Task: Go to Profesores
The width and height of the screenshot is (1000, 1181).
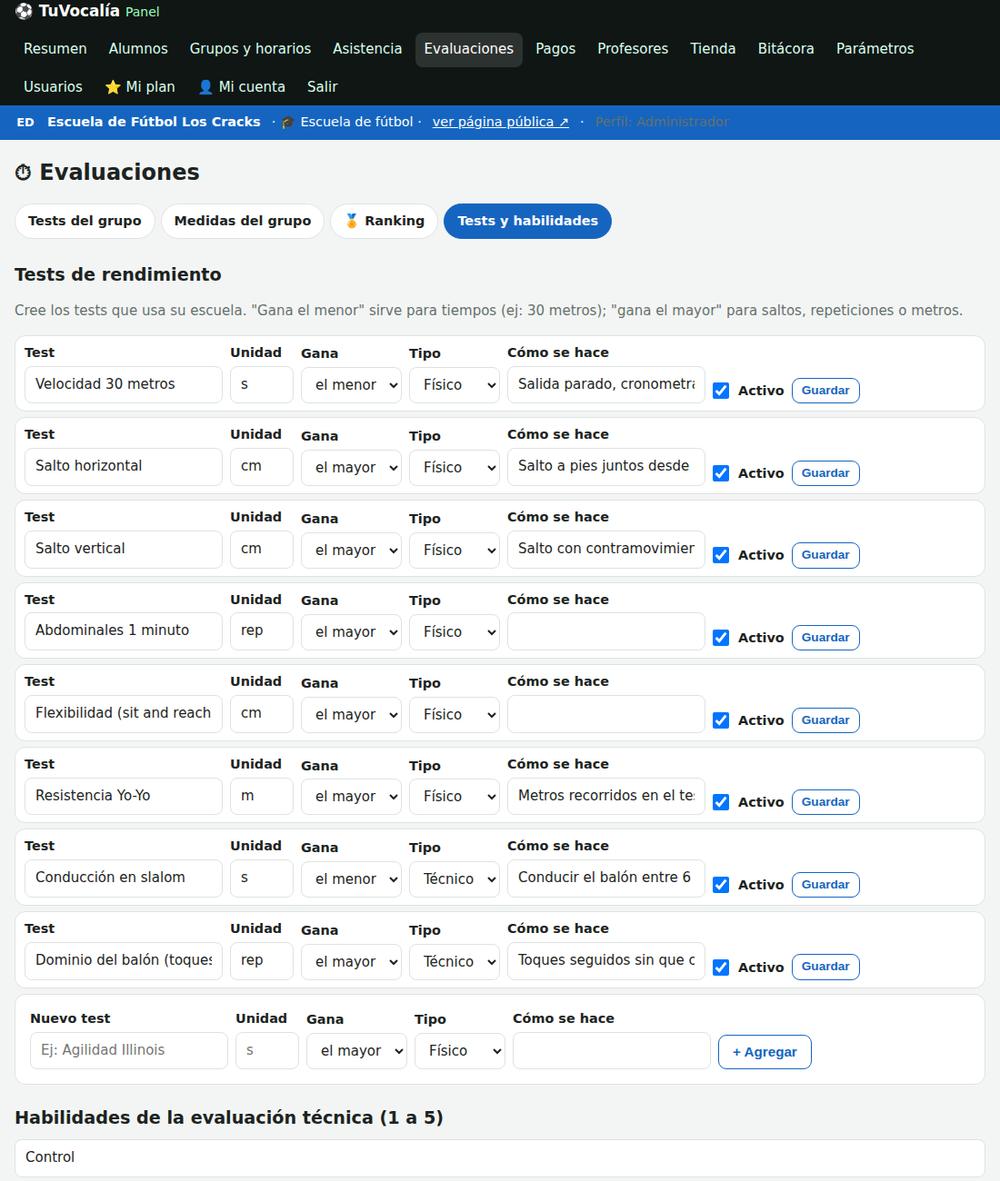Action: 633,49
